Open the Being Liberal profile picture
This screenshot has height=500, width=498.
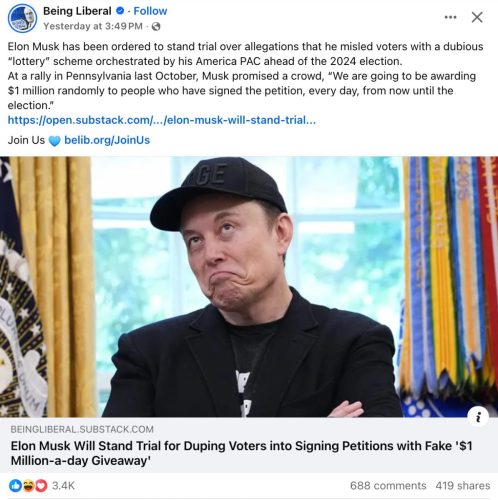tap(22, 18)
